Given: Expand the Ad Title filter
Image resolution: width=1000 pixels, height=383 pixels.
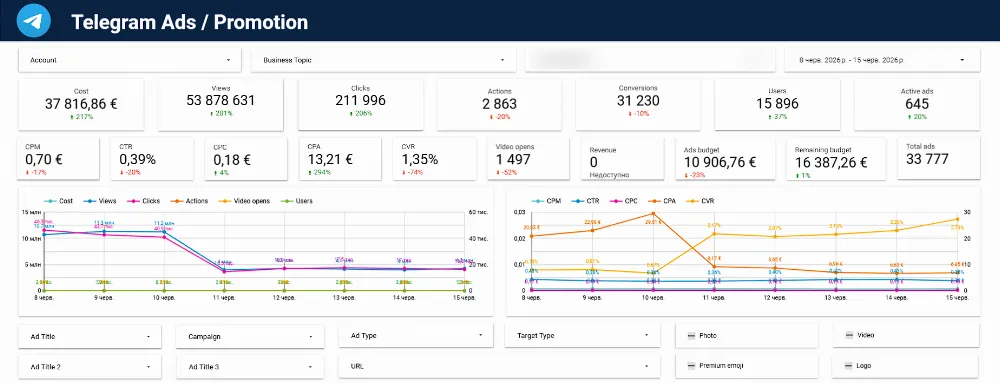Looking at the screenshot, I should pyautogui.click(x=90, y=336).
